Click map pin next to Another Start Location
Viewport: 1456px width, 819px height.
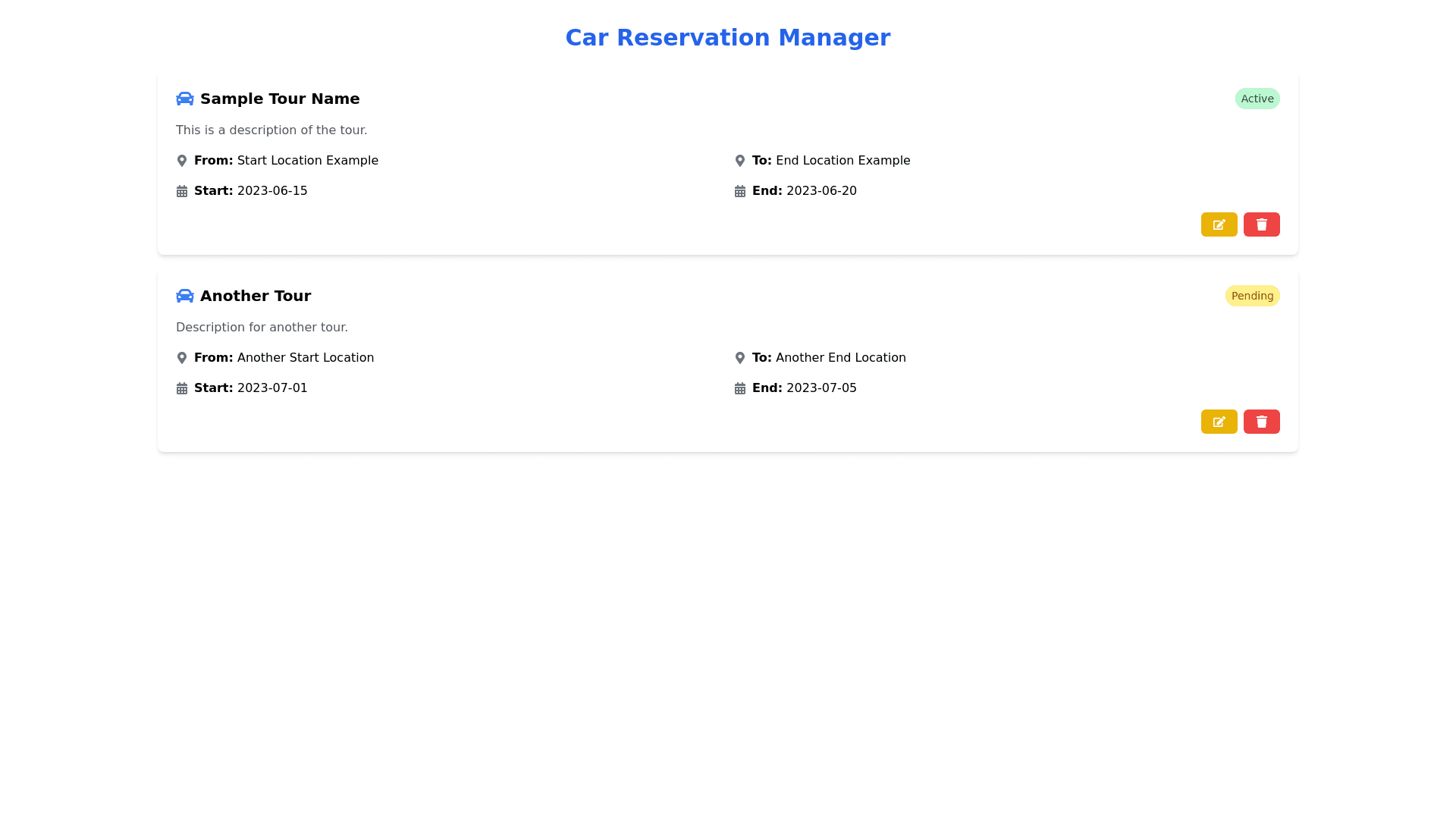coord(182,358)
